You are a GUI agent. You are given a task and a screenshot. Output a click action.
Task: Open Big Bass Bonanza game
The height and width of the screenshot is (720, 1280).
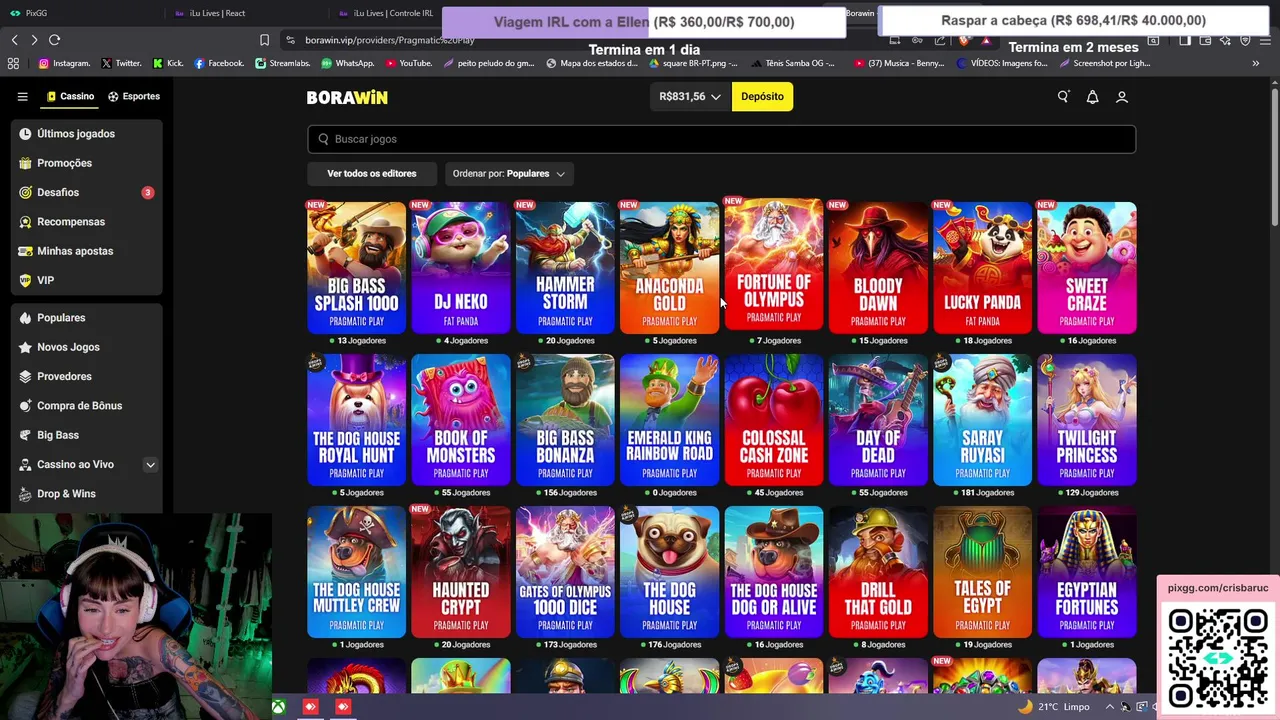(565, 420)
